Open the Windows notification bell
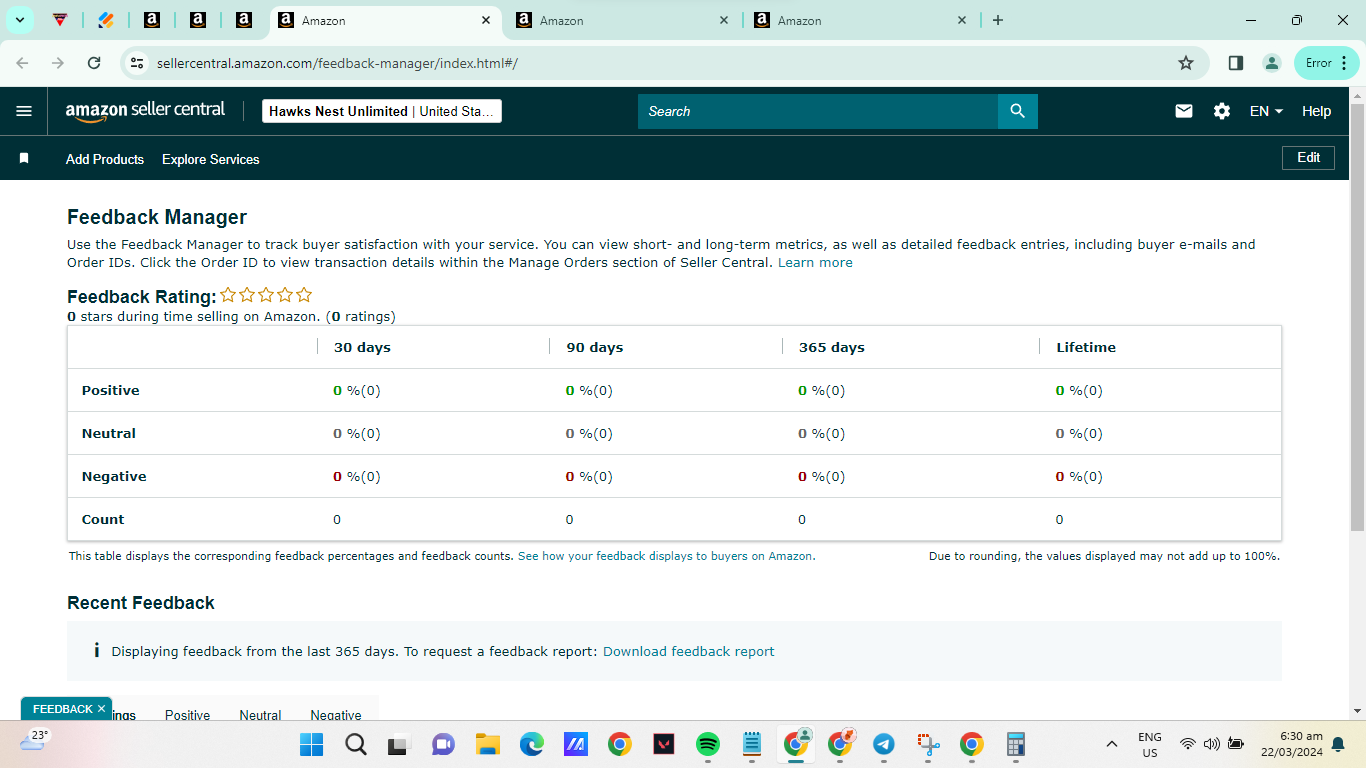Image resolution: width=1366 pixels, height=768 pixels. tap(1338, 744)
